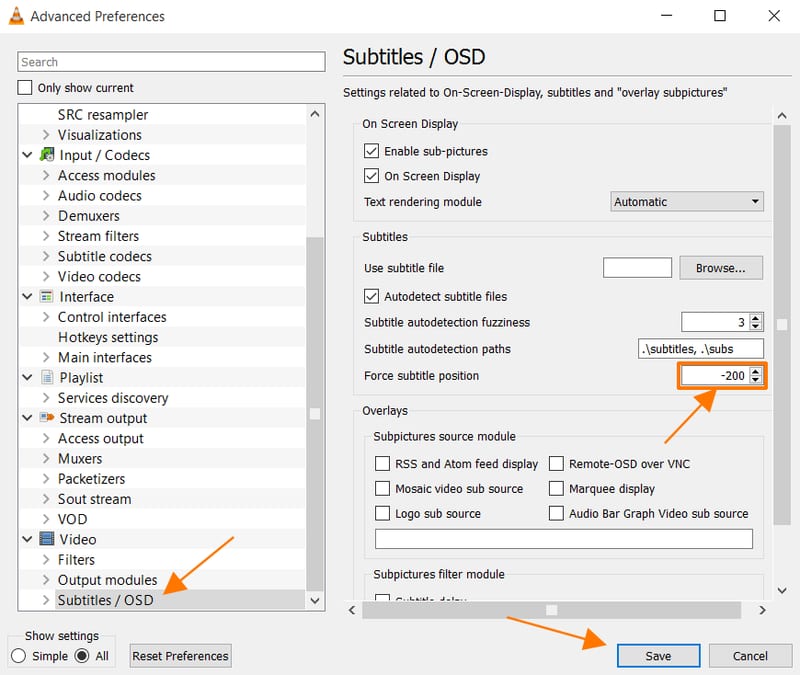Click Subtitle autodetection fuzziness value field
800x675 pixels.
pyautogui.click(x=715, y=322)
